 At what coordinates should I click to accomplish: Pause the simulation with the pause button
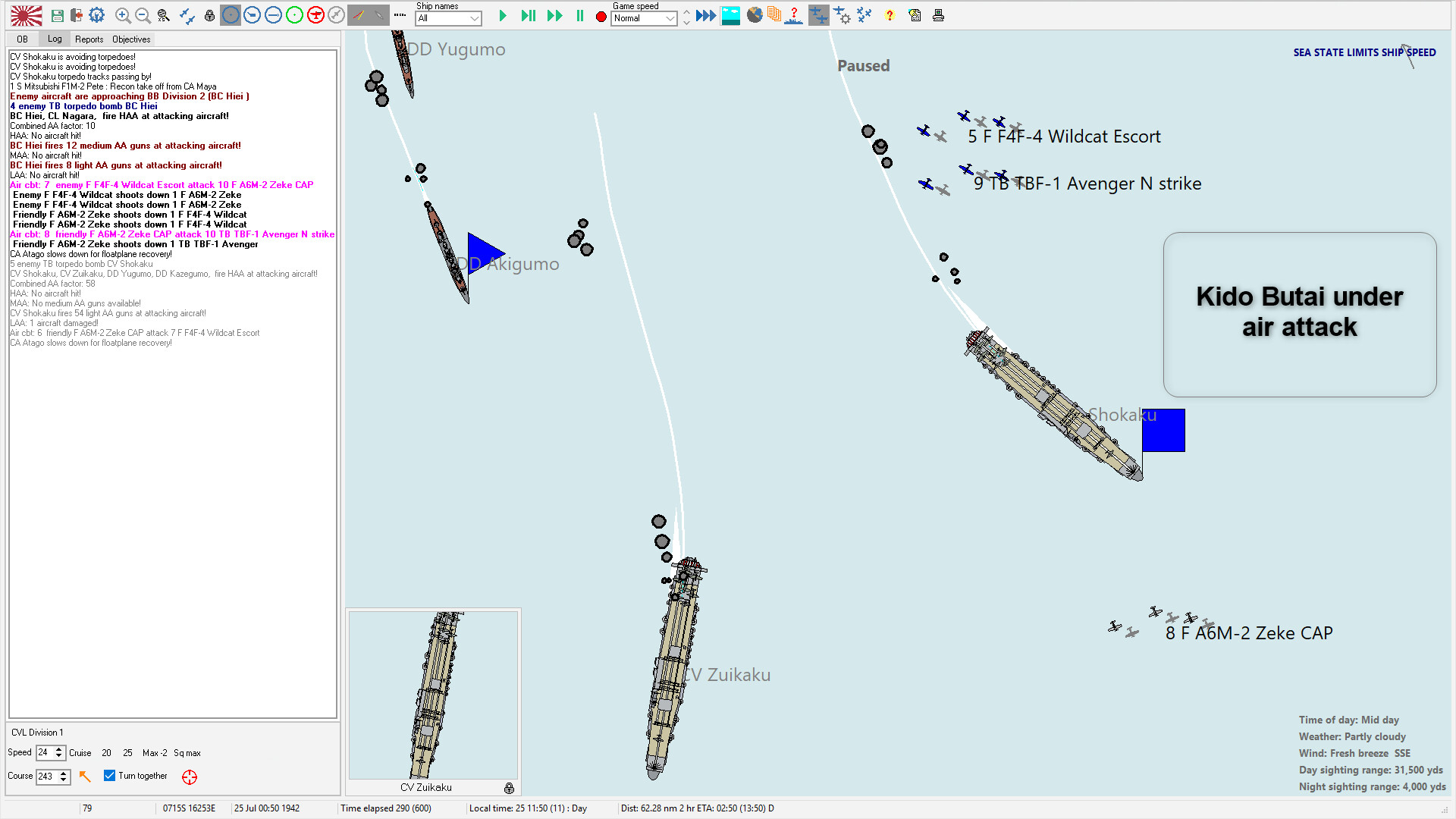[x=579, y=15]
